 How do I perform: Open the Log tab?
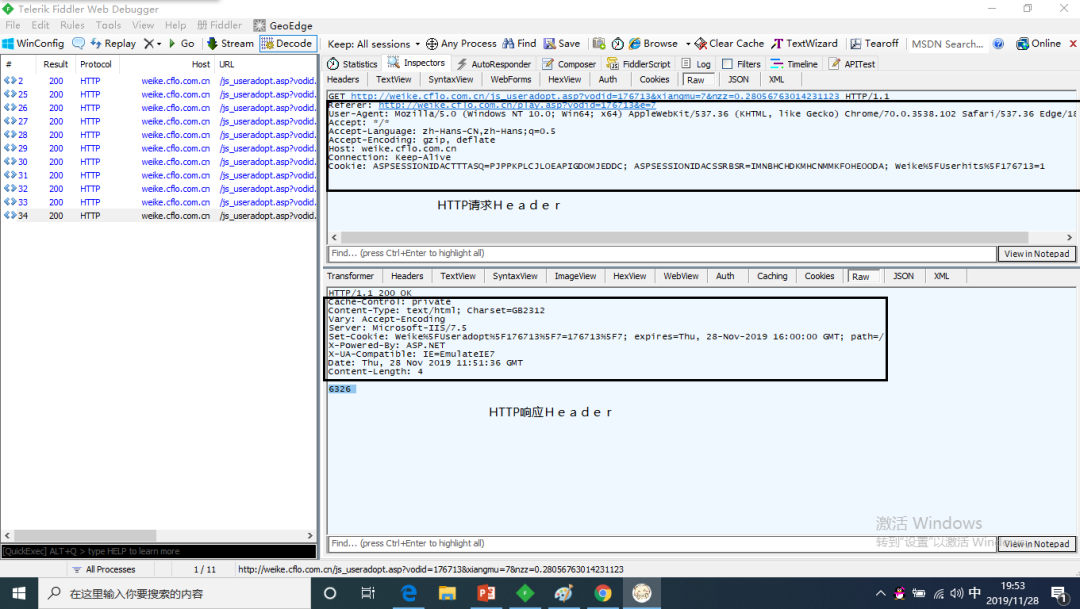coord(696,64)
